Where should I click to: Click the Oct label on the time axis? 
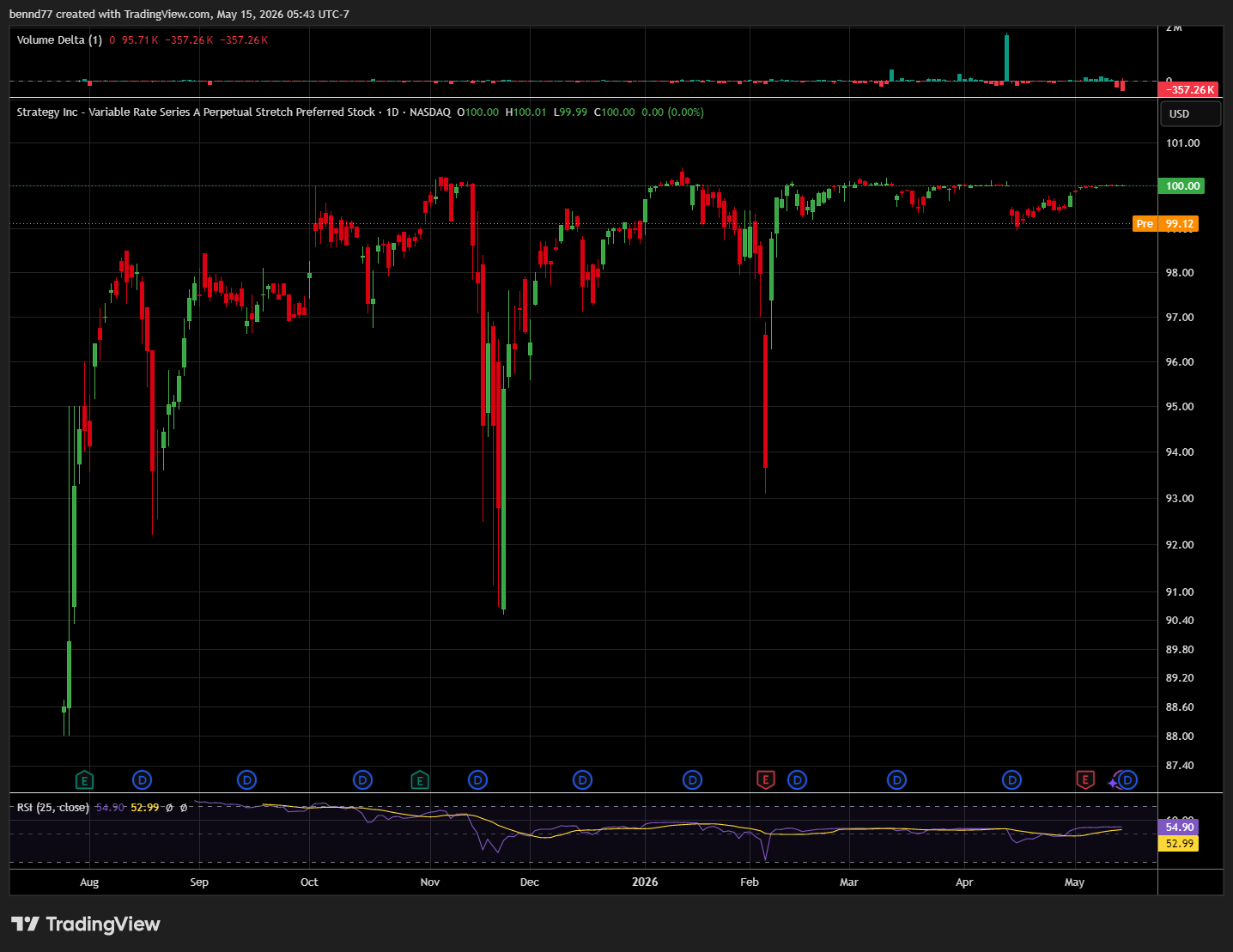click(x=309, y=882)
